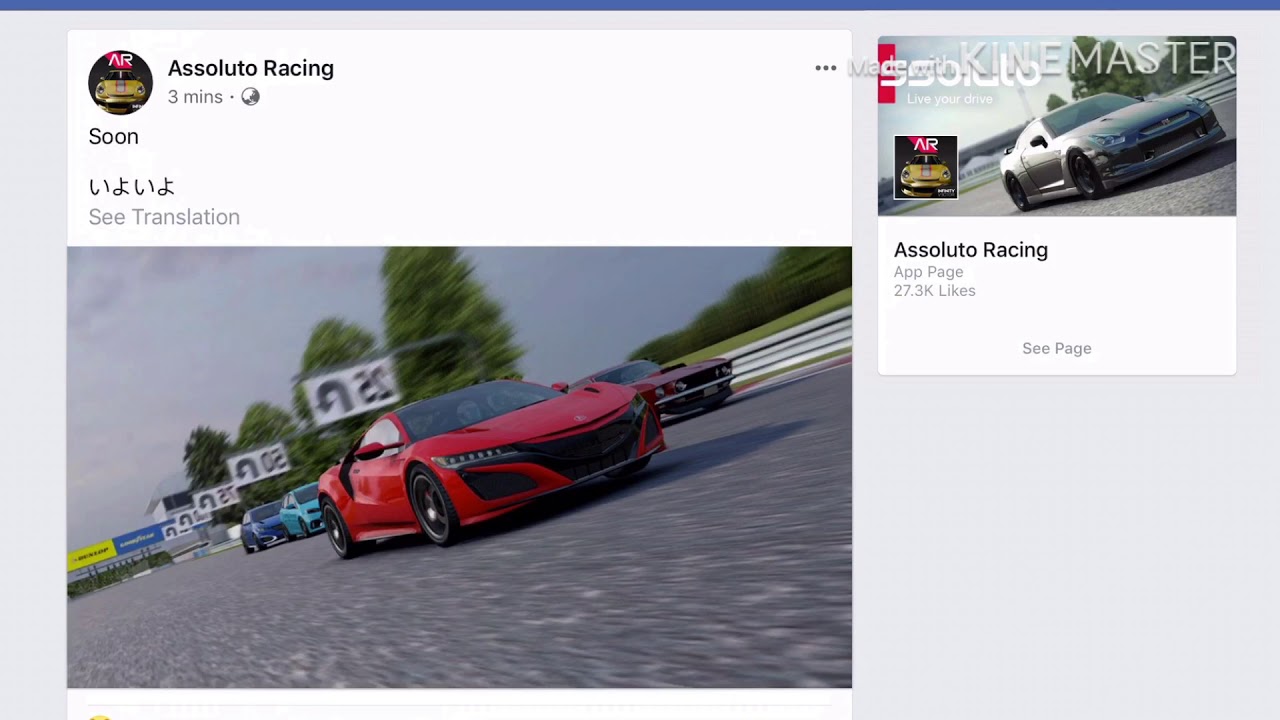The width and height of the screenshot is (1280, 720).
Task: Open the post options three-dot menu
Action: 825,68
